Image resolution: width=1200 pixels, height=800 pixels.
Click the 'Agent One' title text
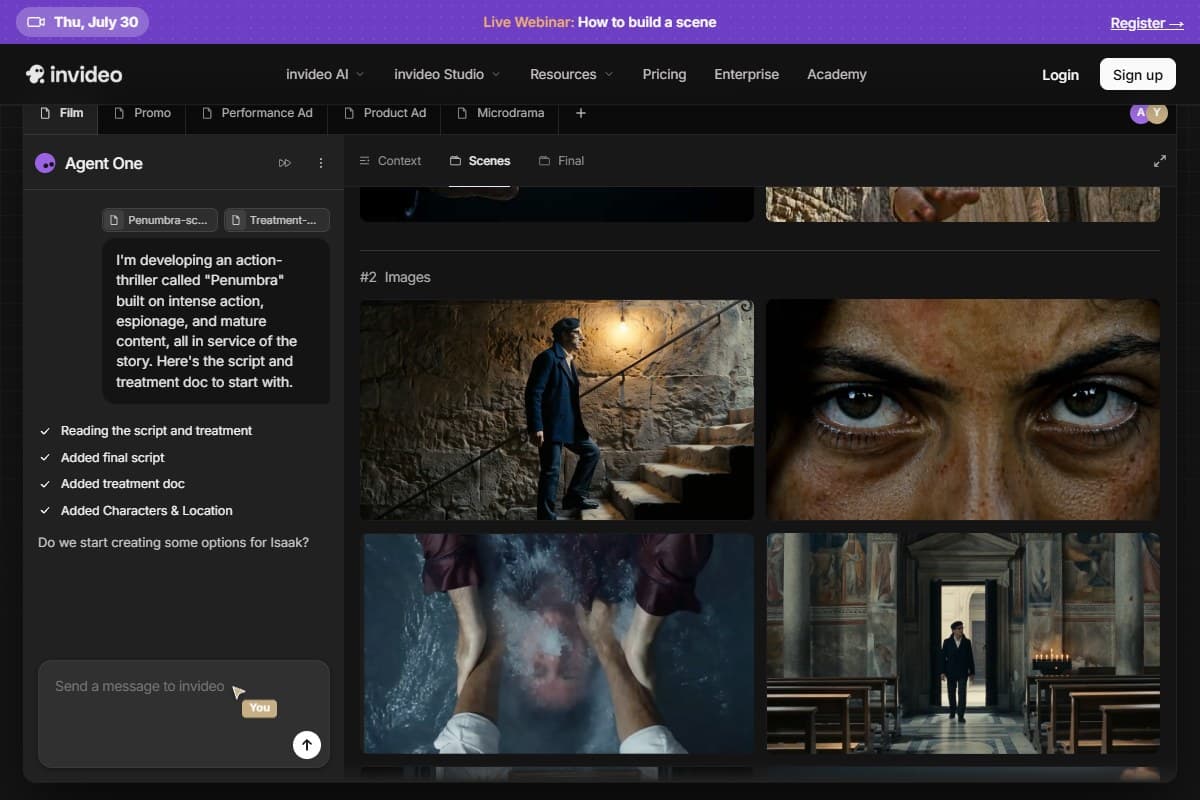point(104,163)
